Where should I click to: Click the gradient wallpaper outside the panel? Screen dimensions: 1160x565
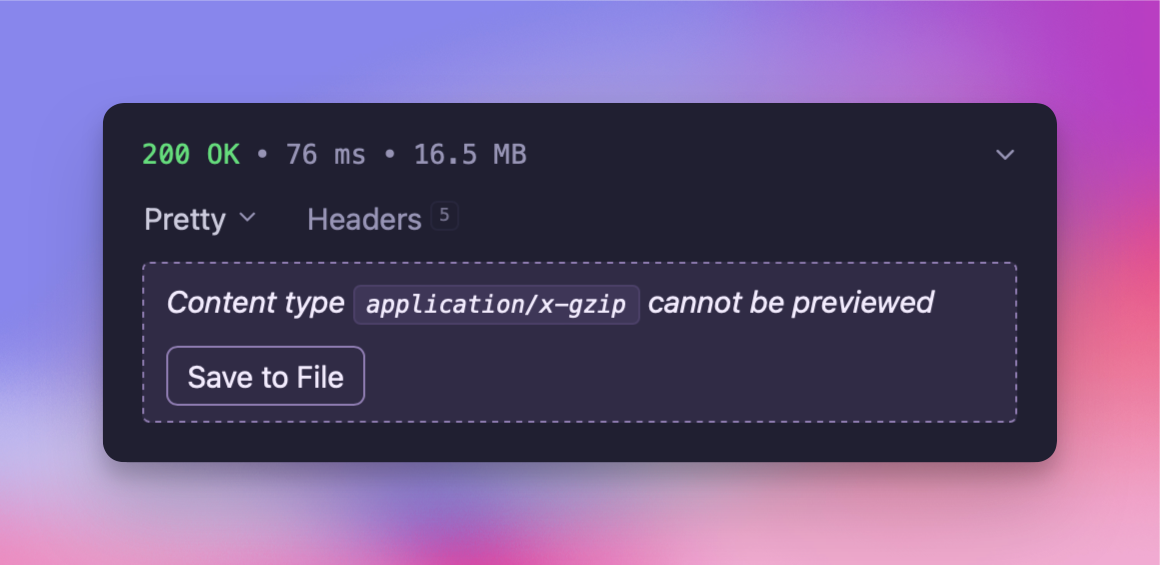click(580, 50)
